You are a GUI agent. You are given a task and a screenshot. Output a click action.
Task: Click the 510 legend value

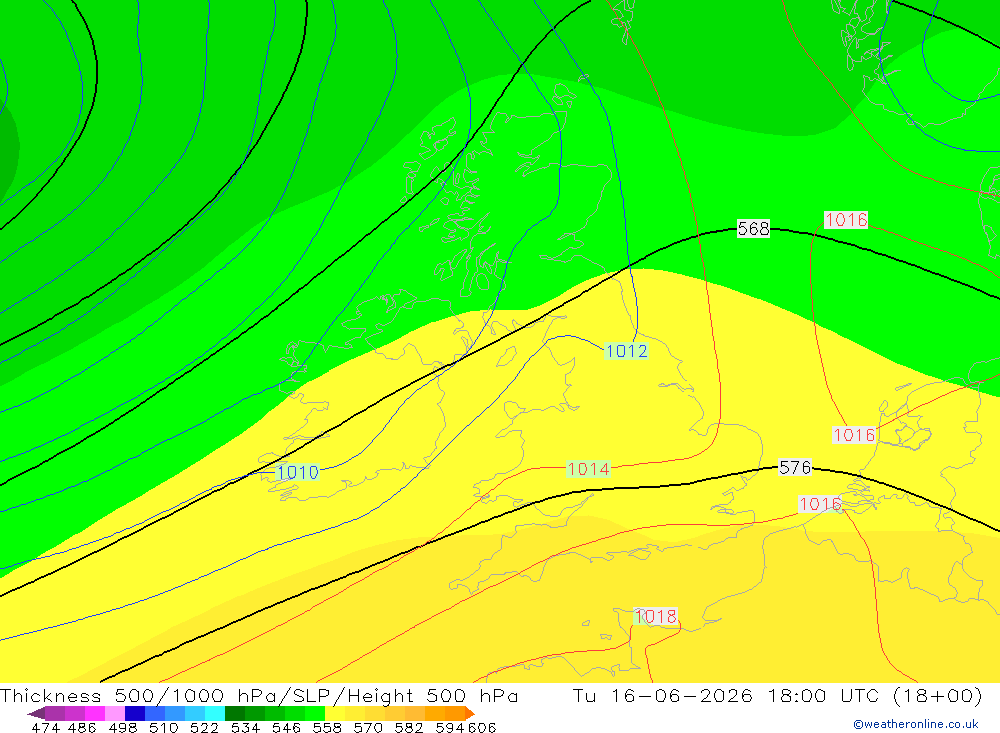pyautogui.click(x=164, y=727)
